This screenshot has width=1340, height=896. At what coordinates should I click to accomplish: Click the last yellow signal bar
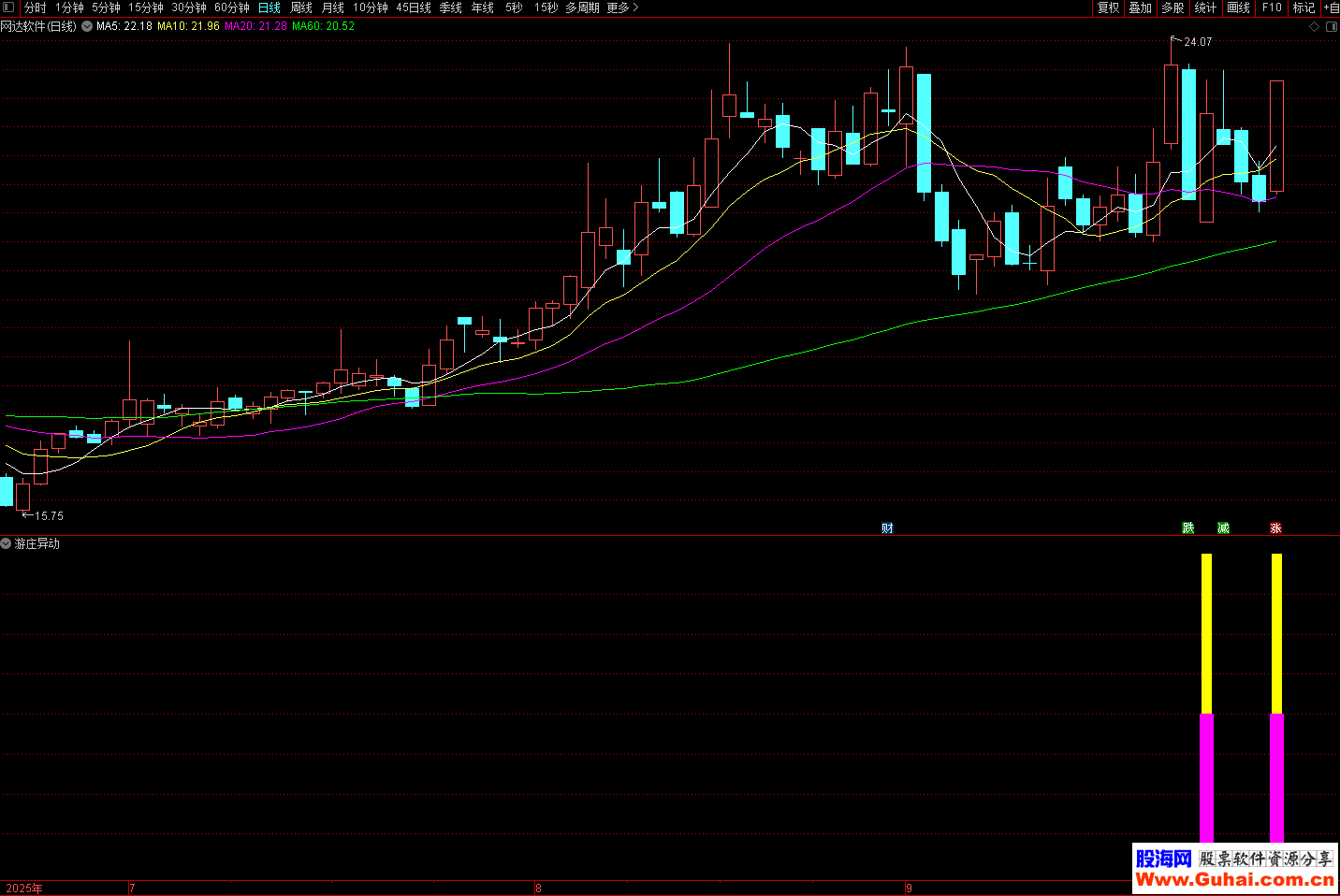[x=1276, y=633]
